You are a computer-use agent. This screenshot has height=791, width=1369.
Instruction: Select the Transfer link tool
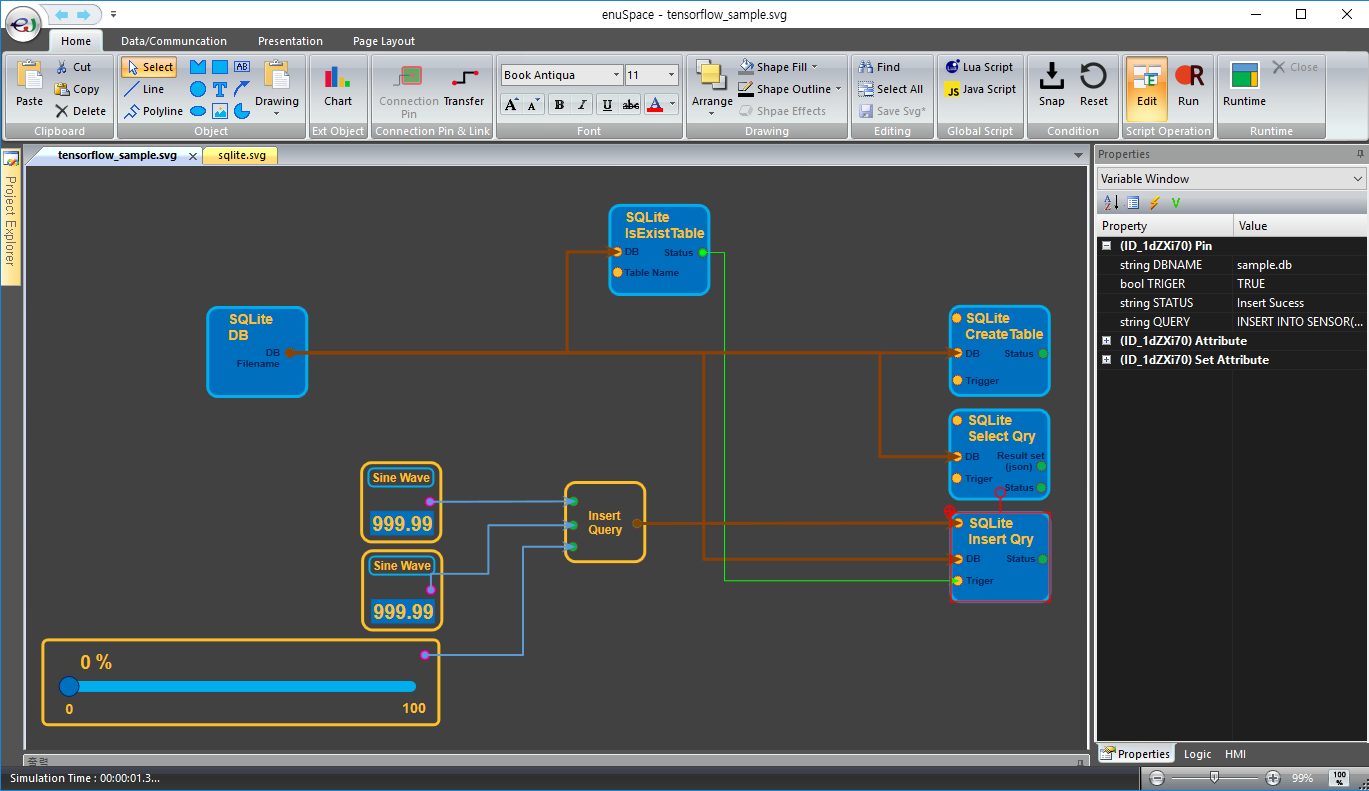(x=463, y=85)
